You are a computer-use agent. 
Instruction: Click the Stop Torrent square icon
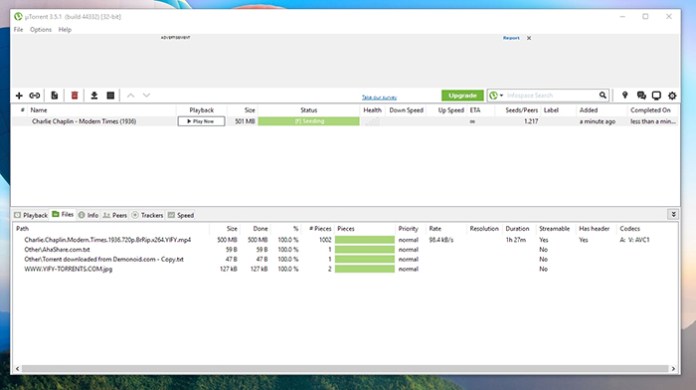click(111, 95)
